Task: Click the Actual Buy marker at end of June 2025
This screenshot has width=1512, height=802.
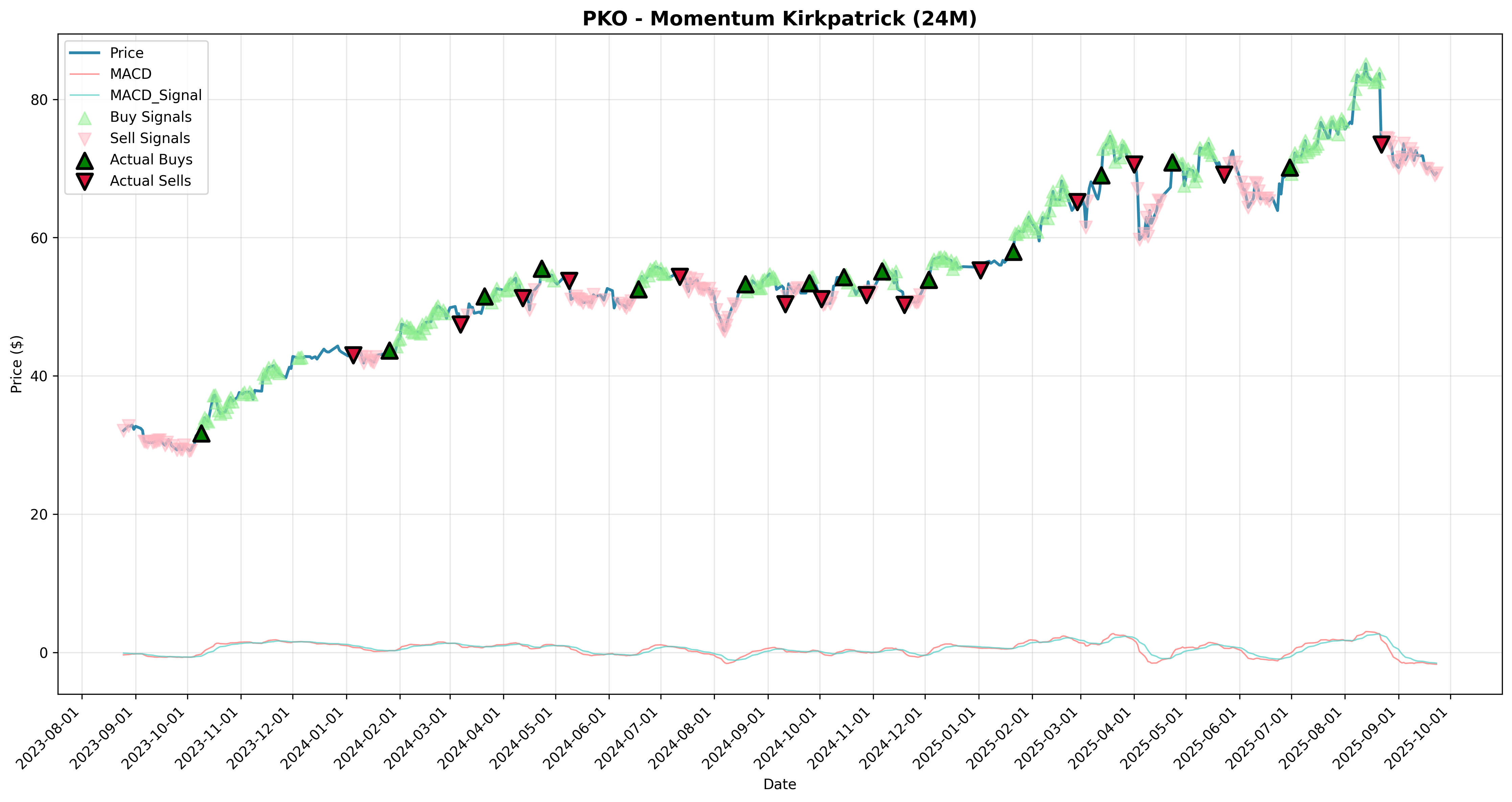Action: pos(1289,167)
